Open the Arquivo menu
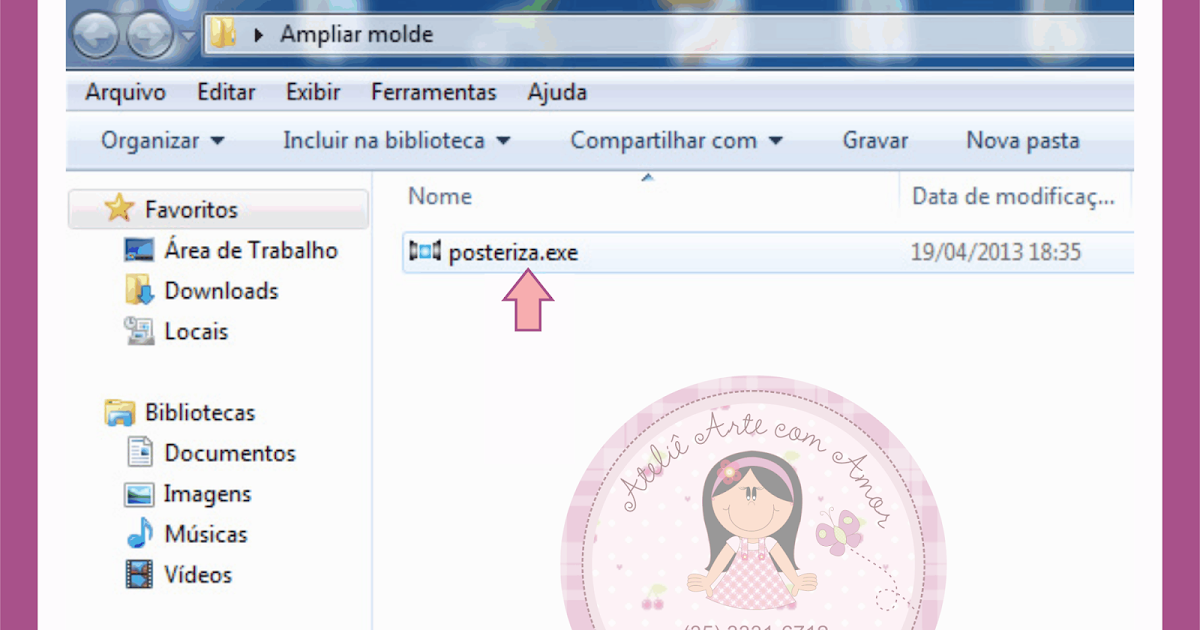This screenshot has width=1200, height=630. click(x=125, y=93)
